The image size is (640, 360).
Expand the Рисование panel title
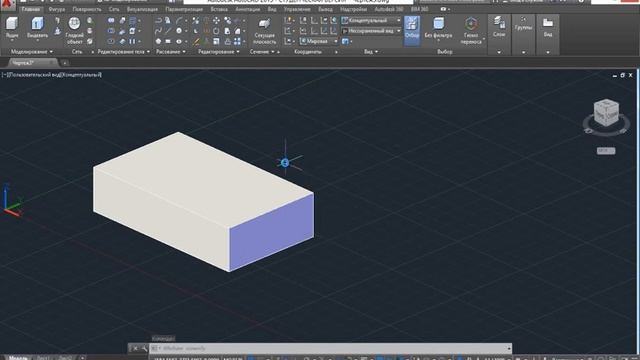[x=171, y=52]
